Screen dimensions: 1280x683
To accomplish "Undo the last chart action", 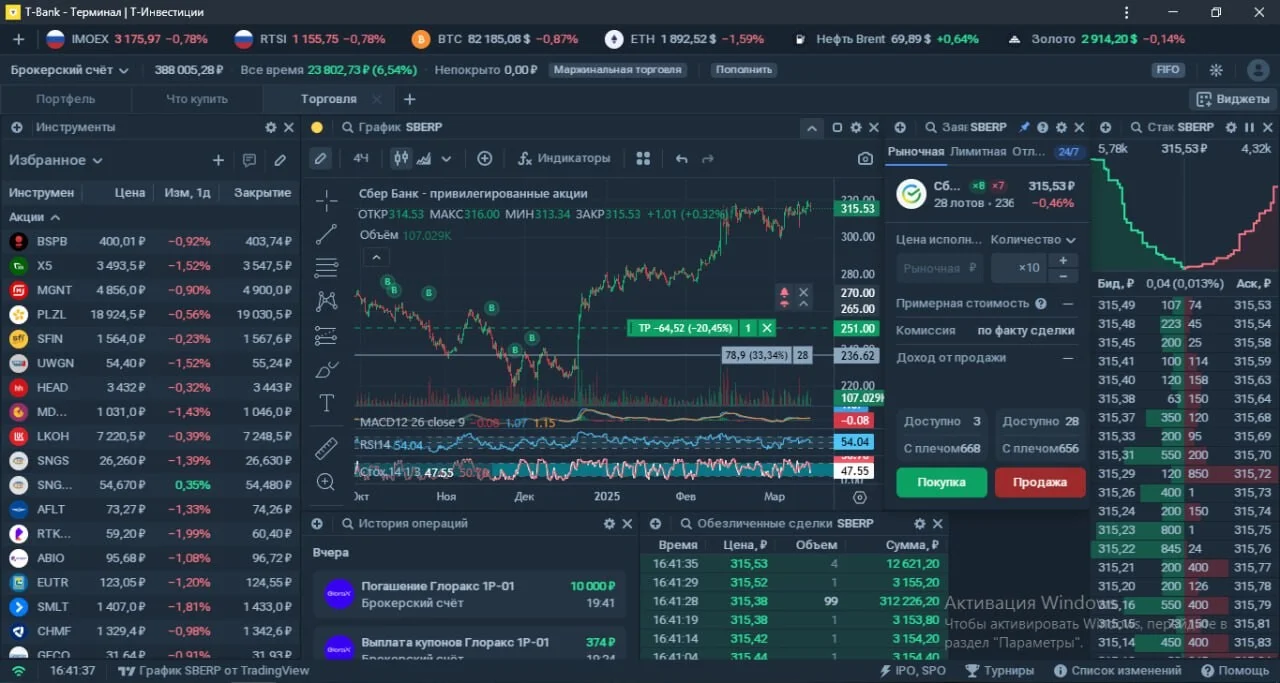I will pos(682,158).
